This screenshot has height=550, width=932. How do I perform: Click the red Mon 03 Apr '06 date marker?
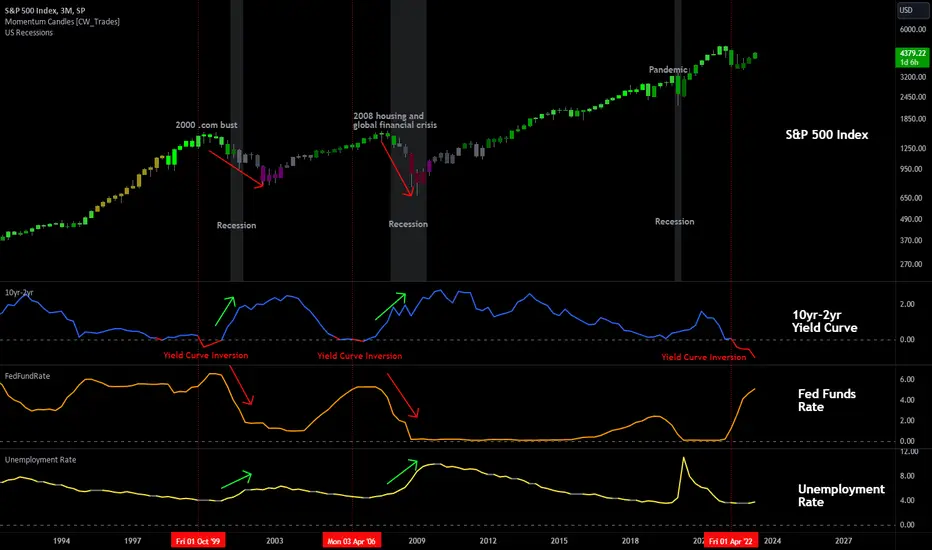click(x=352, y=540)
